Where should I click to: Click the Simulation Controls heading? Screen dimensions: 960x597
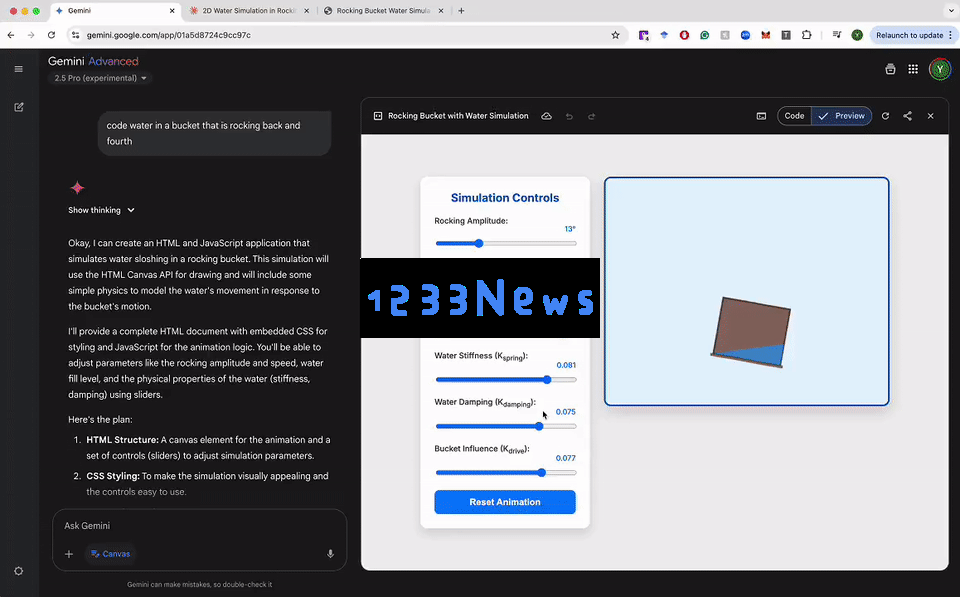click(504, 198)
